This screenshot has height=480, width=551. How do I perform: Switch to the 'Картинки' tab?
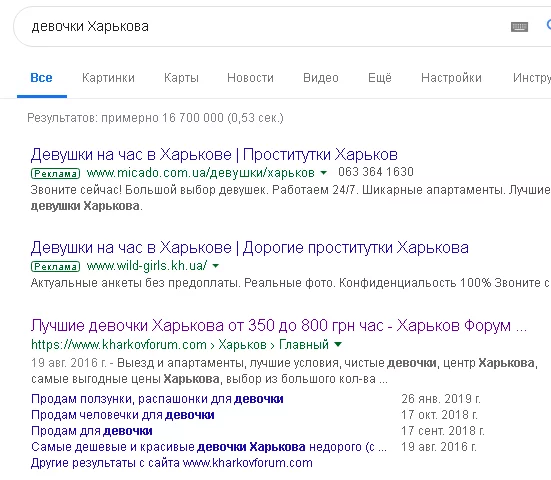coord(108,78)
